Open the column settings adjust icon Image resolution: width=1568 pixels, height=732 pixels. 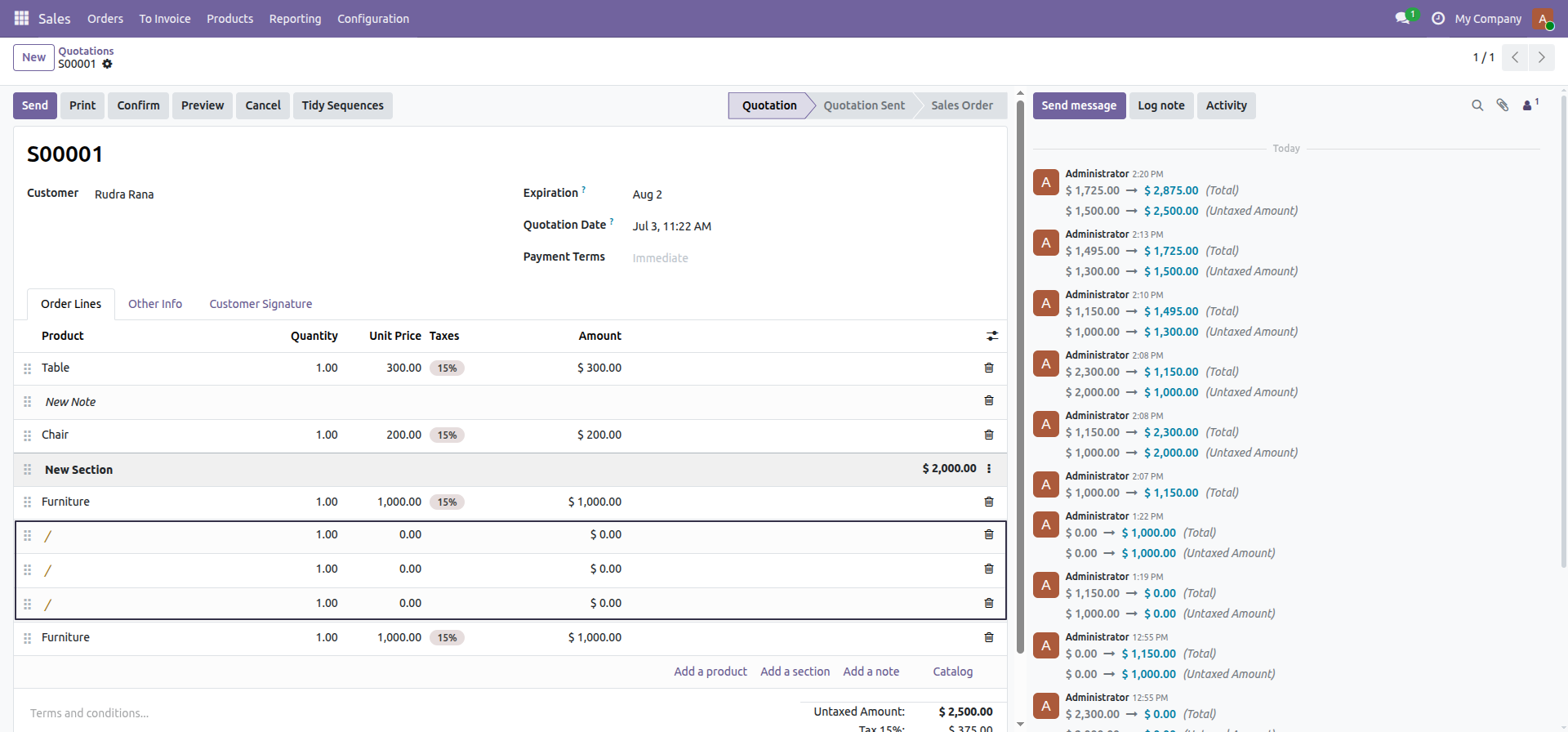point(992,336)
